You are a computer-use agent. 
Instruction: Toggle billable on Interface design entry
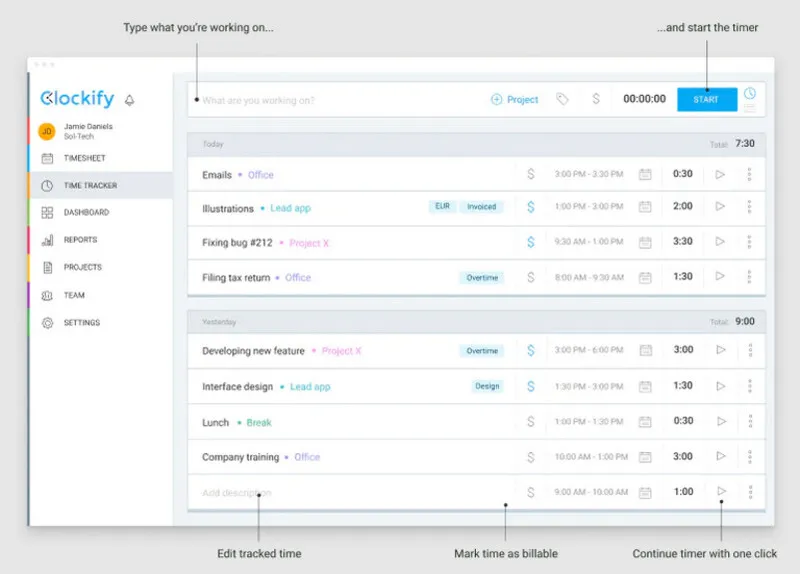531,386
